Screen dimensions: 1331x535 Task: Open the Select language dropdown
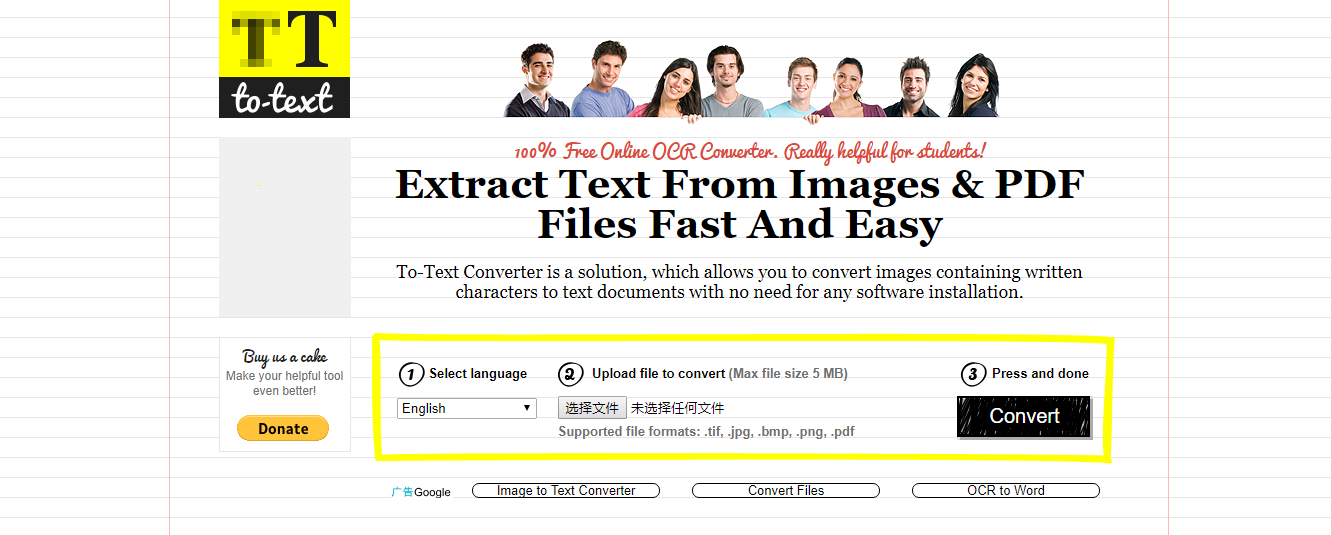(467, 408)
